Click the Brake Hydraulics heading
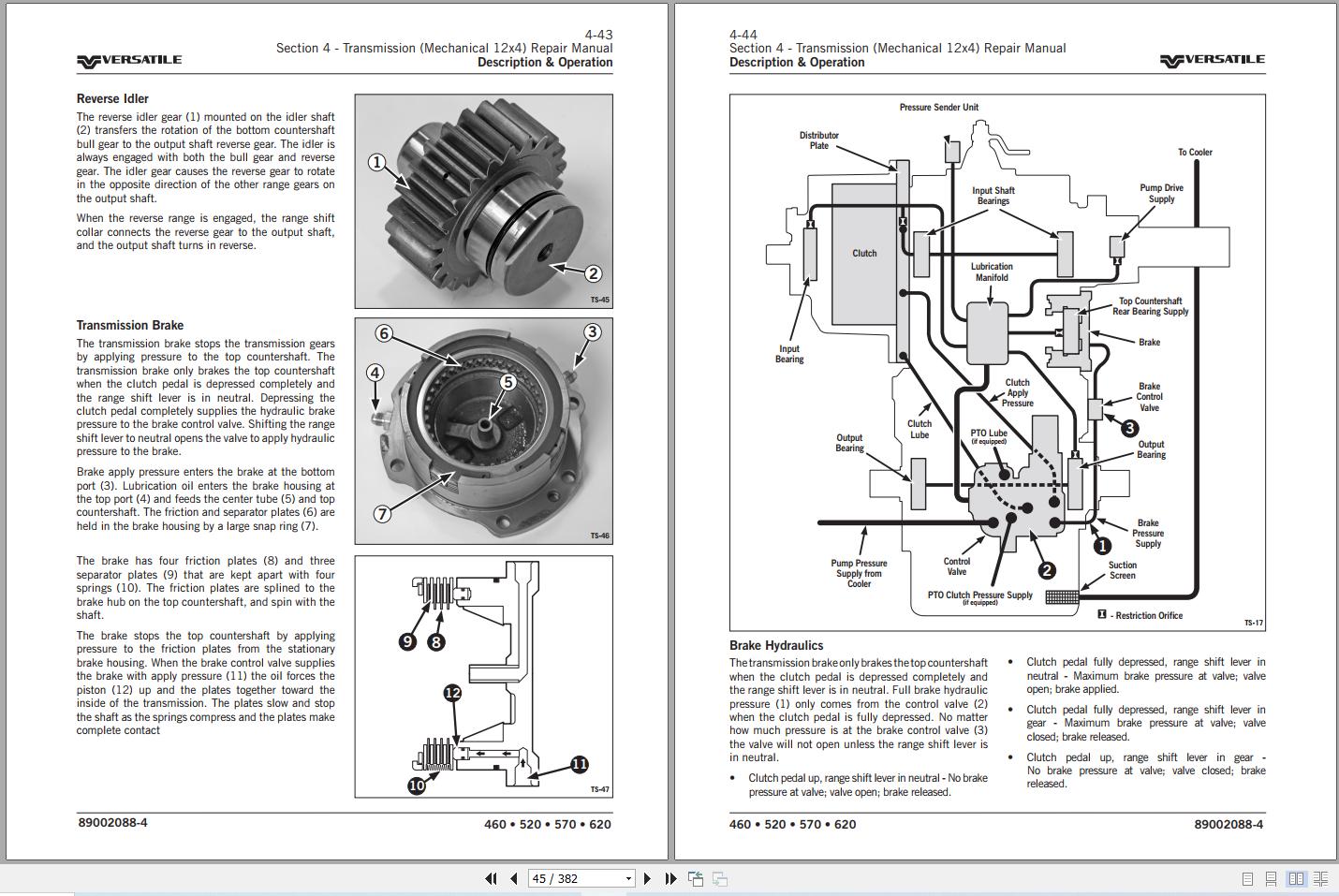The height and width of the screenshot is (896, 1339). 776,645
